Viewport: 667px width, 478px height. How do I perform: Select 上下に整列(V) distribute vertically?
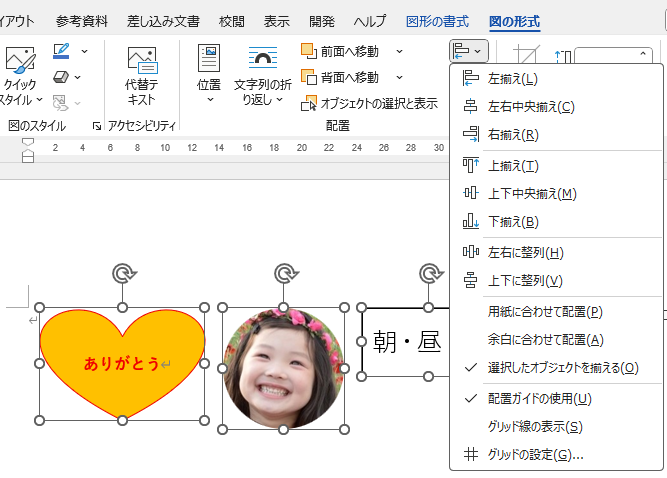pyautogui.click(x=556, y=281)
